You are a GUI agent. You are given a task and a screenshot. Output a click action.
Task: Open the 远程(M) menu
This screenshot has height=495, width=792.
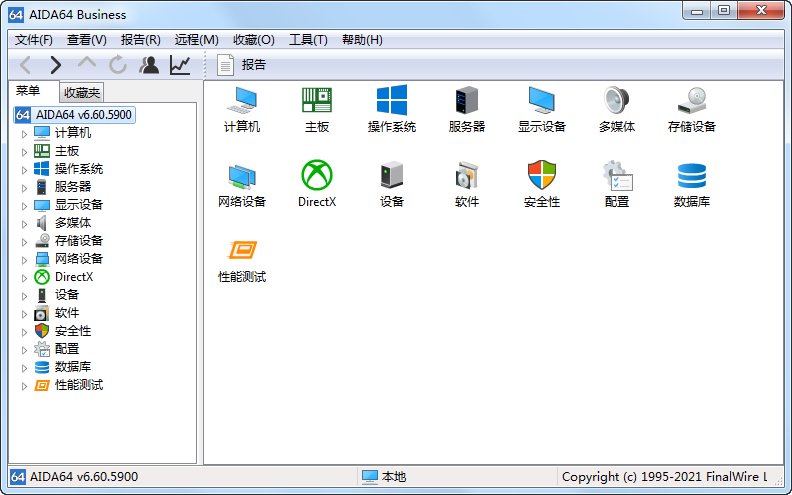tap(196, 40)
